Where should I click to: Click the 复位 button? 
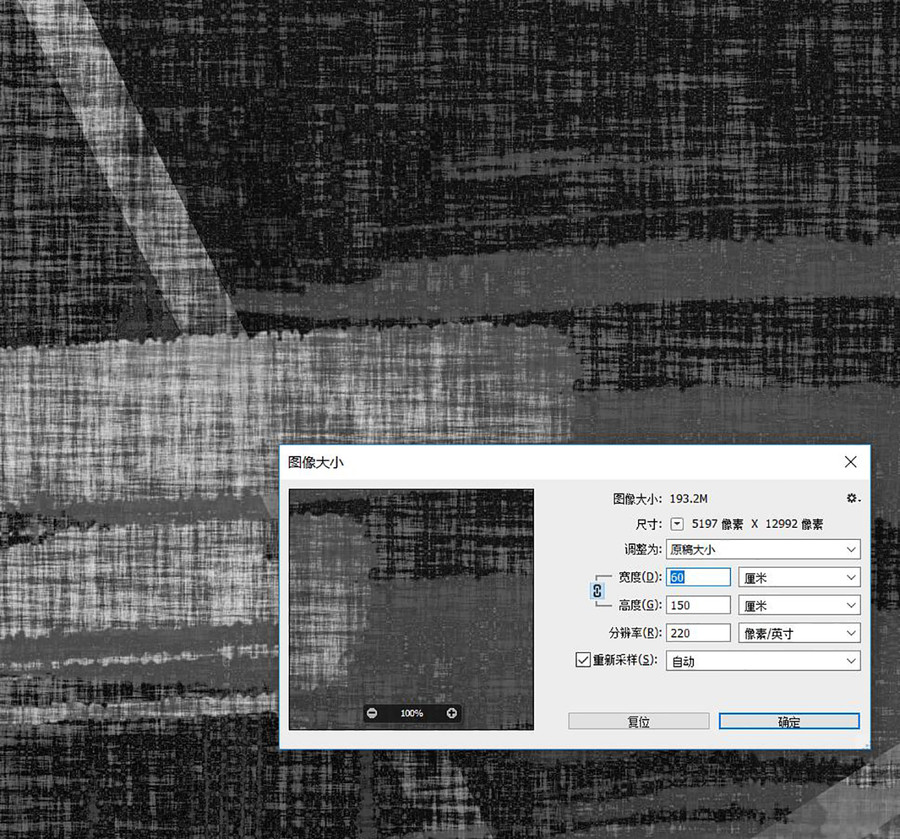coord(639,721)
